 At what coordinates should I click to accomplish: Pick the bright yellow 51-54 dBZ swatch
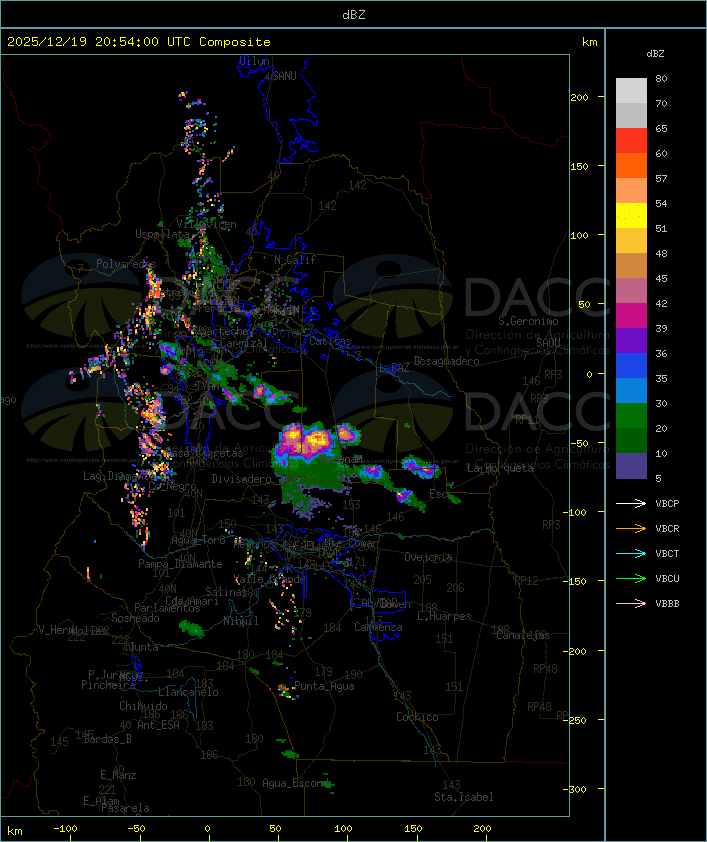coord(631,215)
